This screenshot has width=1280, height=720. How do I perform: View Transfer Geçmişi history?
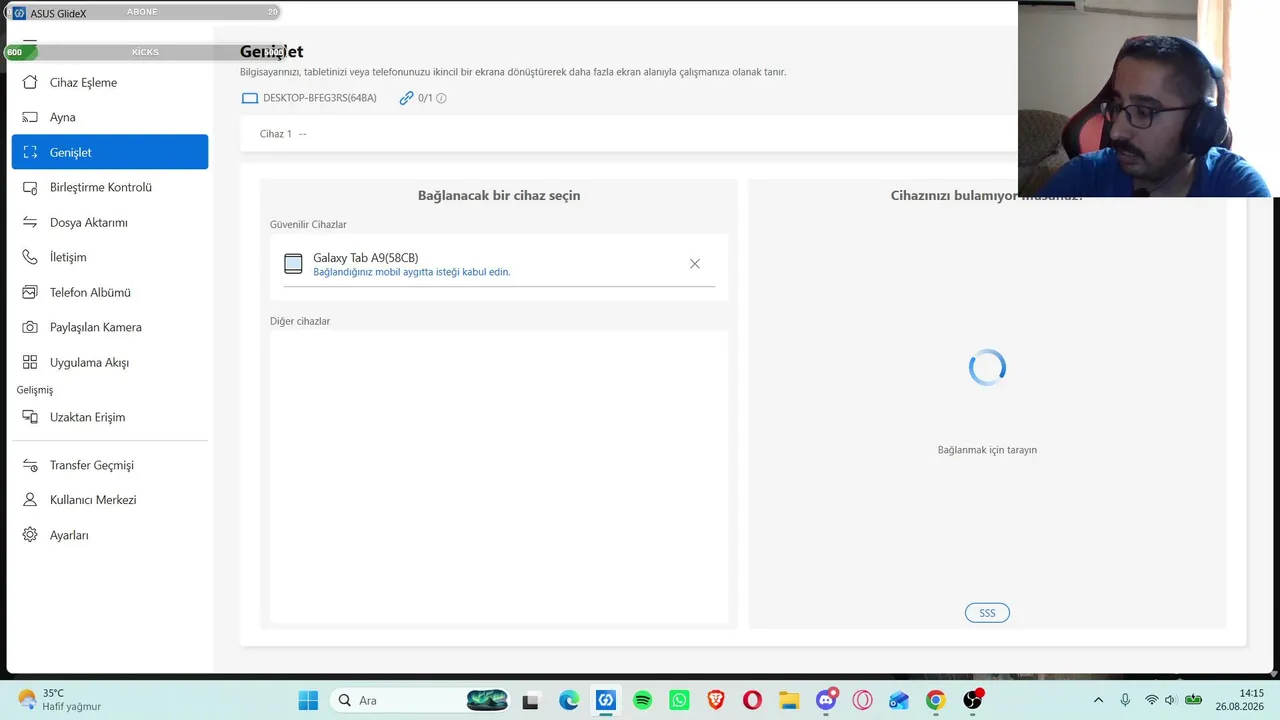pyautogui.click(x=110, y=465)
